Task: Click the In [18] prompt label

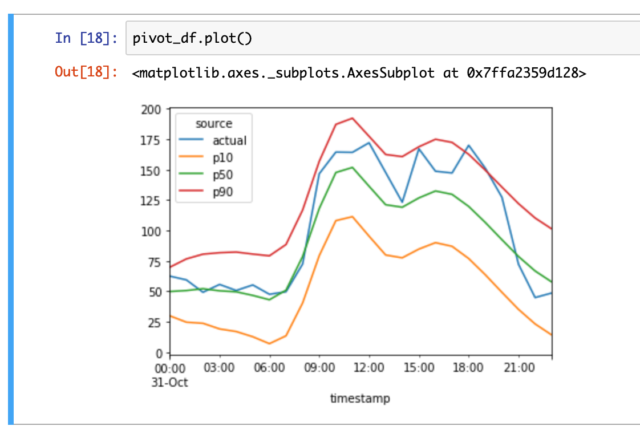Action: click(87, 38)
